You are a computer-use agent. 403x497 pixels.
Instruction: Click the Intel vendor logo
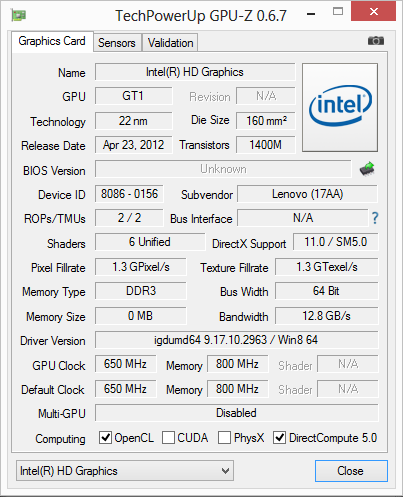(340, 107)
